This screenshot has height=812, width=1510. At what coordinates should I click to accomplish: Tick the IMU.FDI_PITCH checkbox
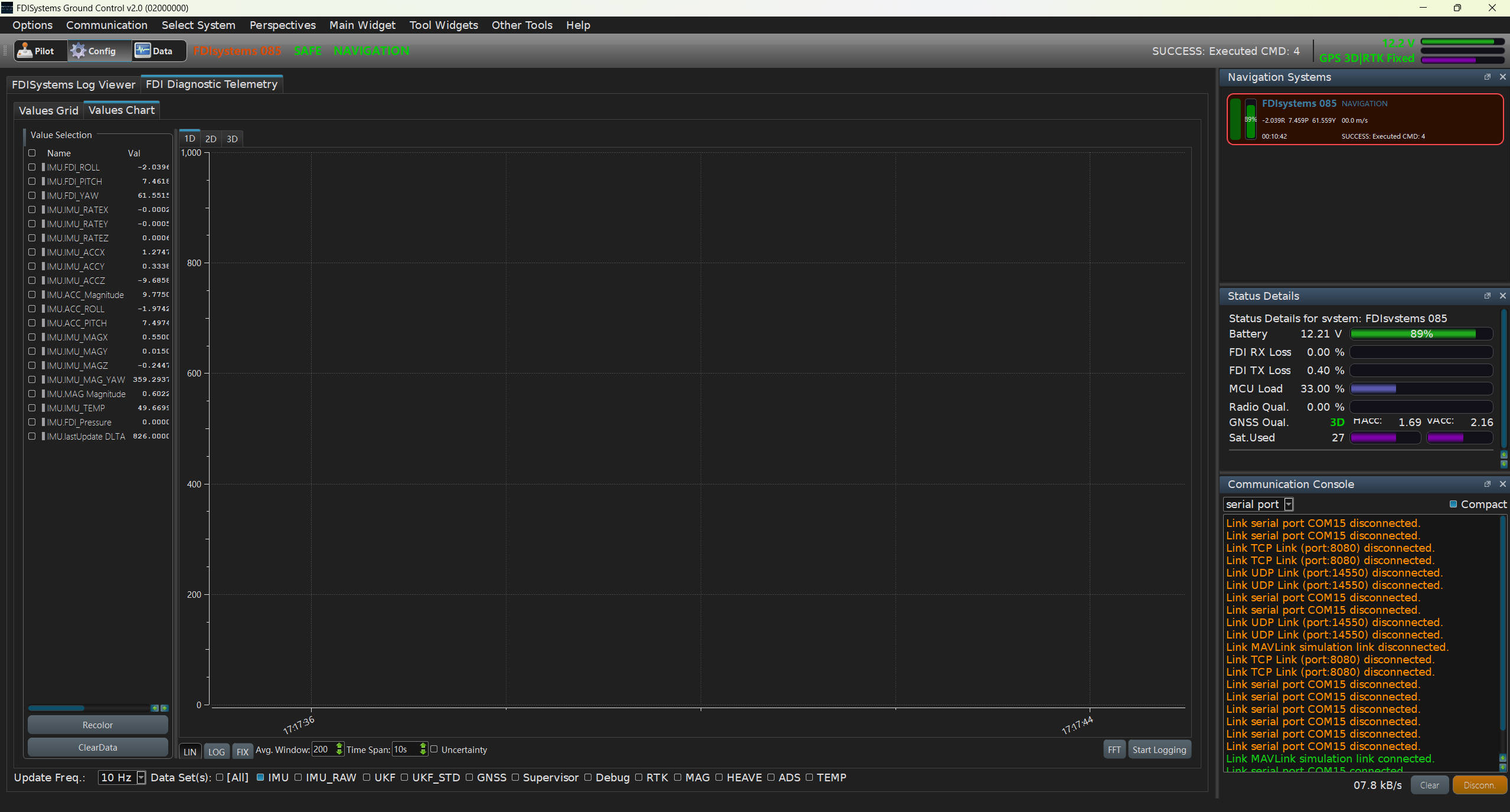pyautogui.click(x=32, y=181)
